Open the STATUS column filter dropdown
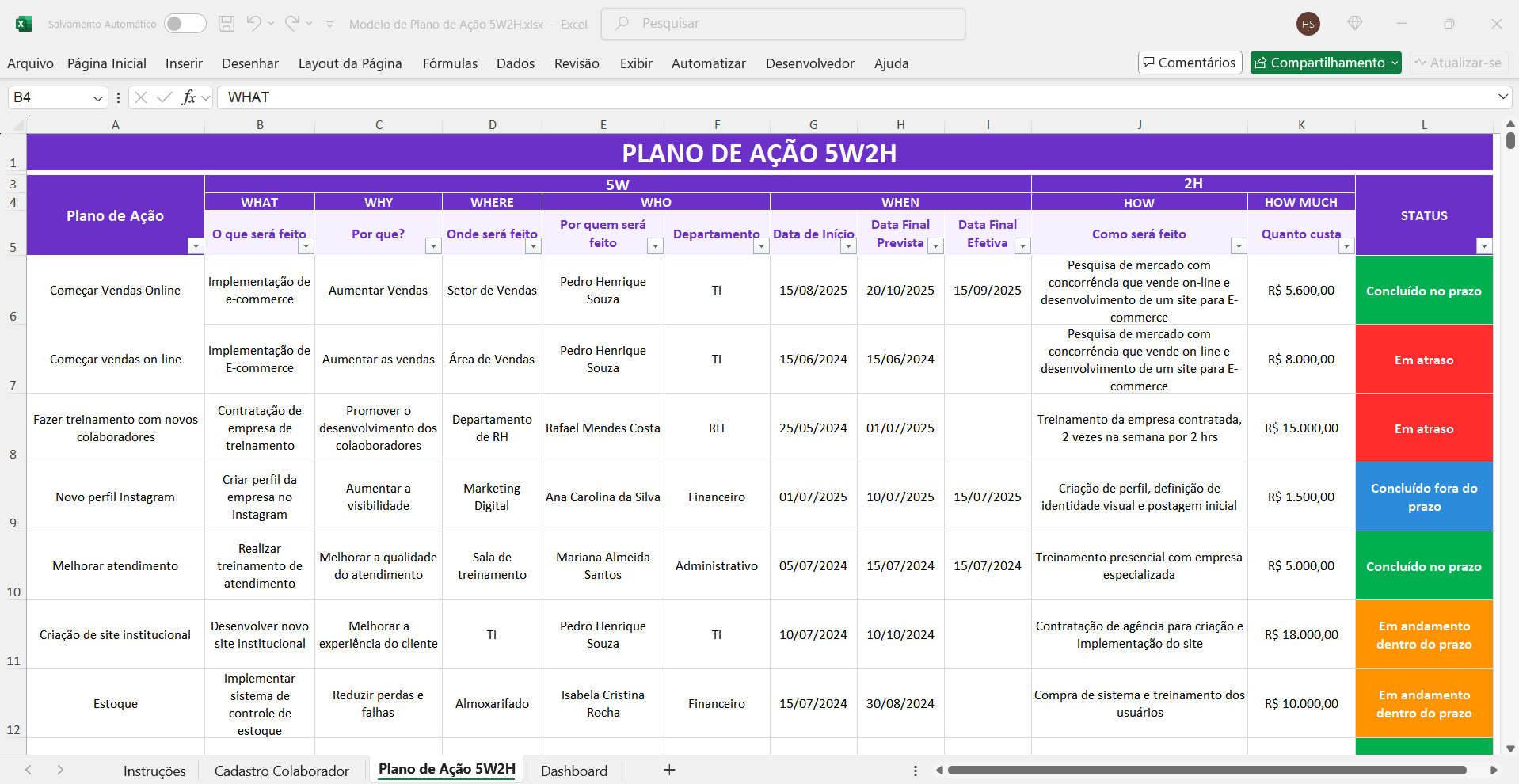Viewport: 1519px width, 784px height. pyautogui.click(x=1484, y=246)
